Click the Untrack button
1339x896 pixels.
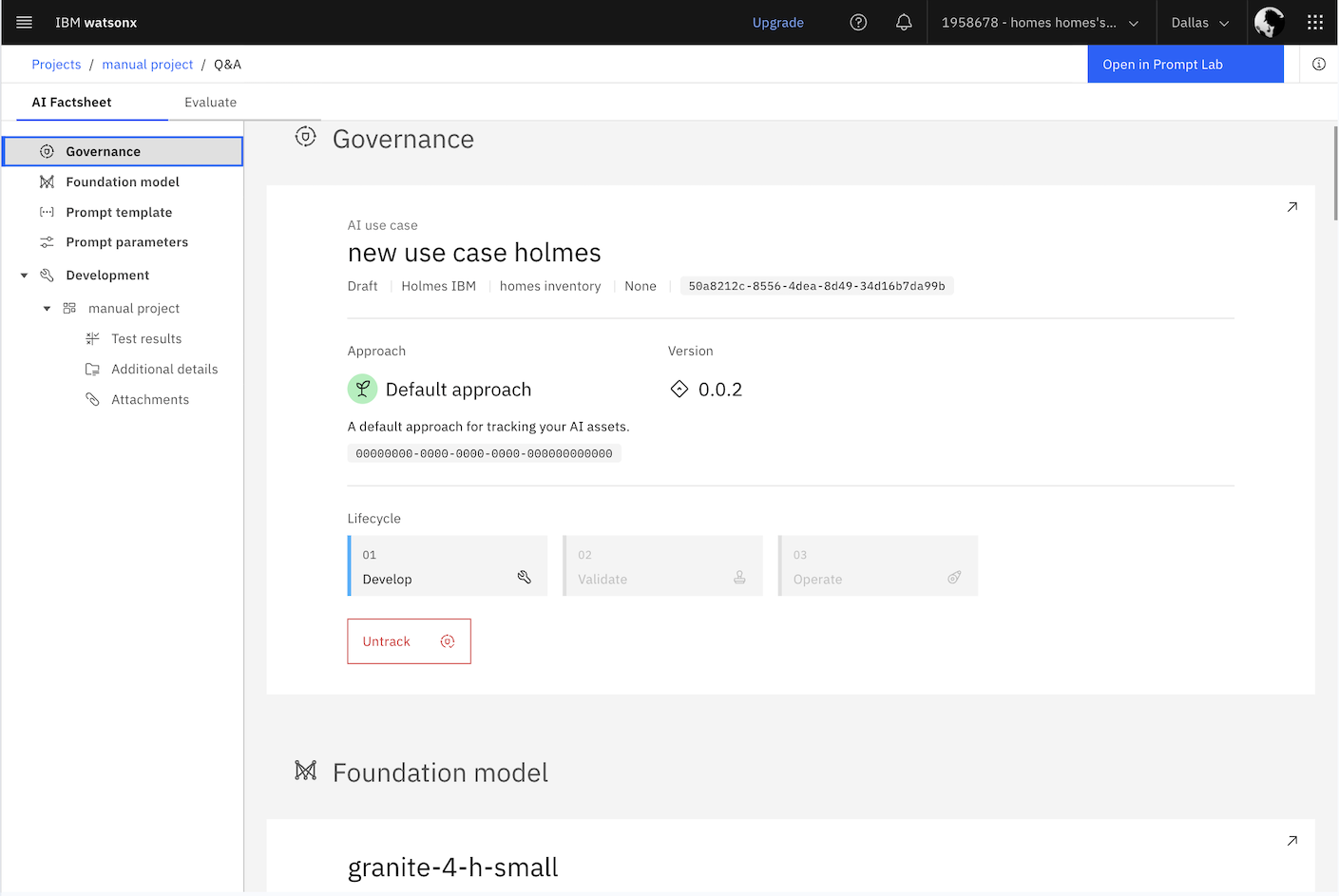409,641
